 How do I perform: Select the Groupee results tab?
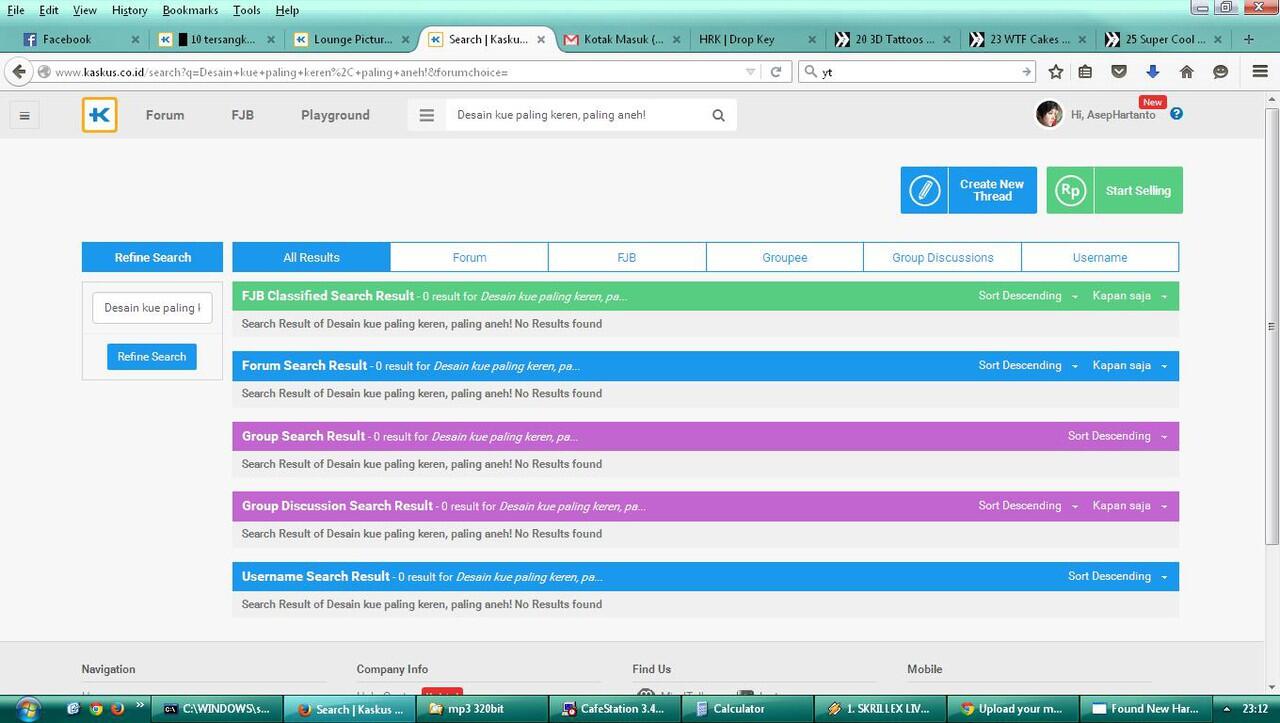pos(784,257)
